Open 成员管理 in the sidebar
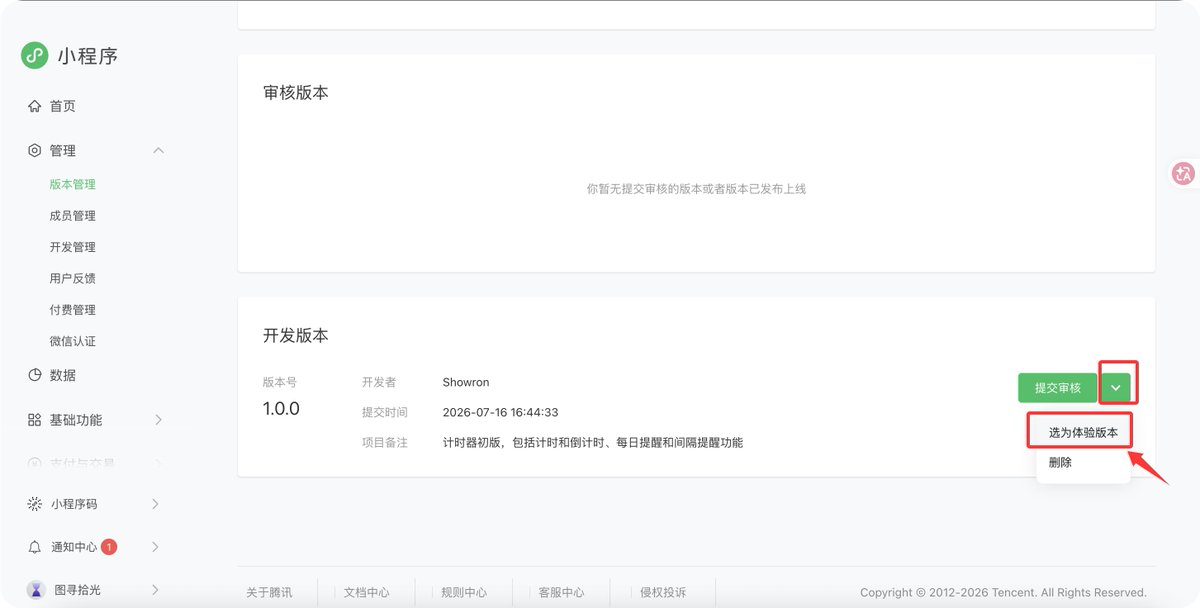1200x608 pixels. (x=73, y=216)
